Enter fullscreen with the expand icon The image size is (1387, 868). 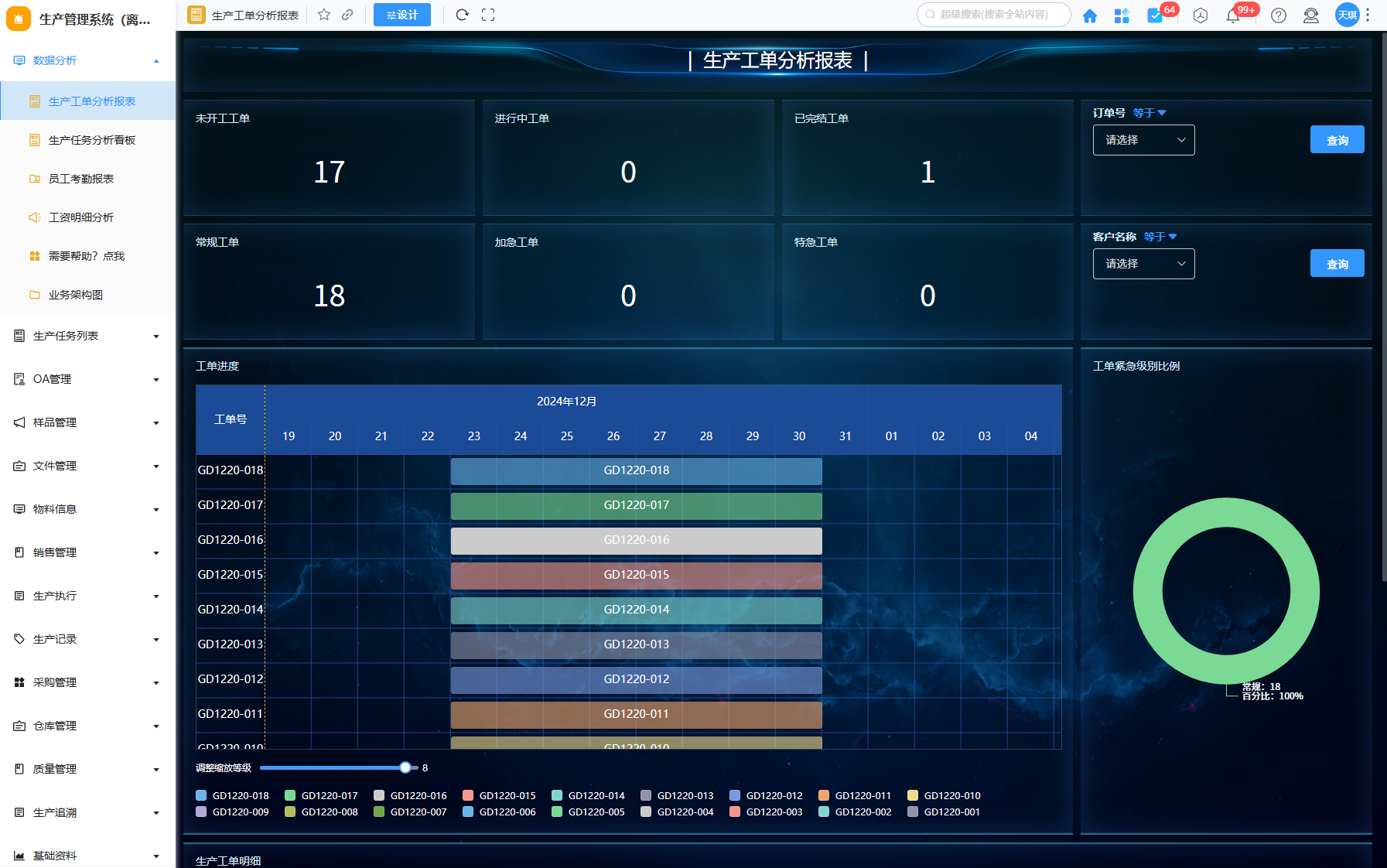pos(488,15)
